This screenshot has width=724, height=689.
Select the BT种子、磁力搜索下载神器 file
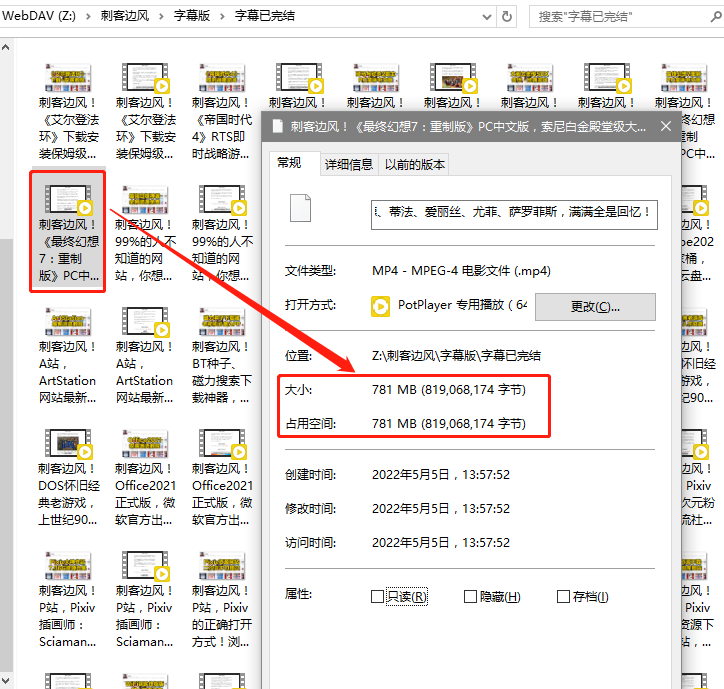point(222,355)
